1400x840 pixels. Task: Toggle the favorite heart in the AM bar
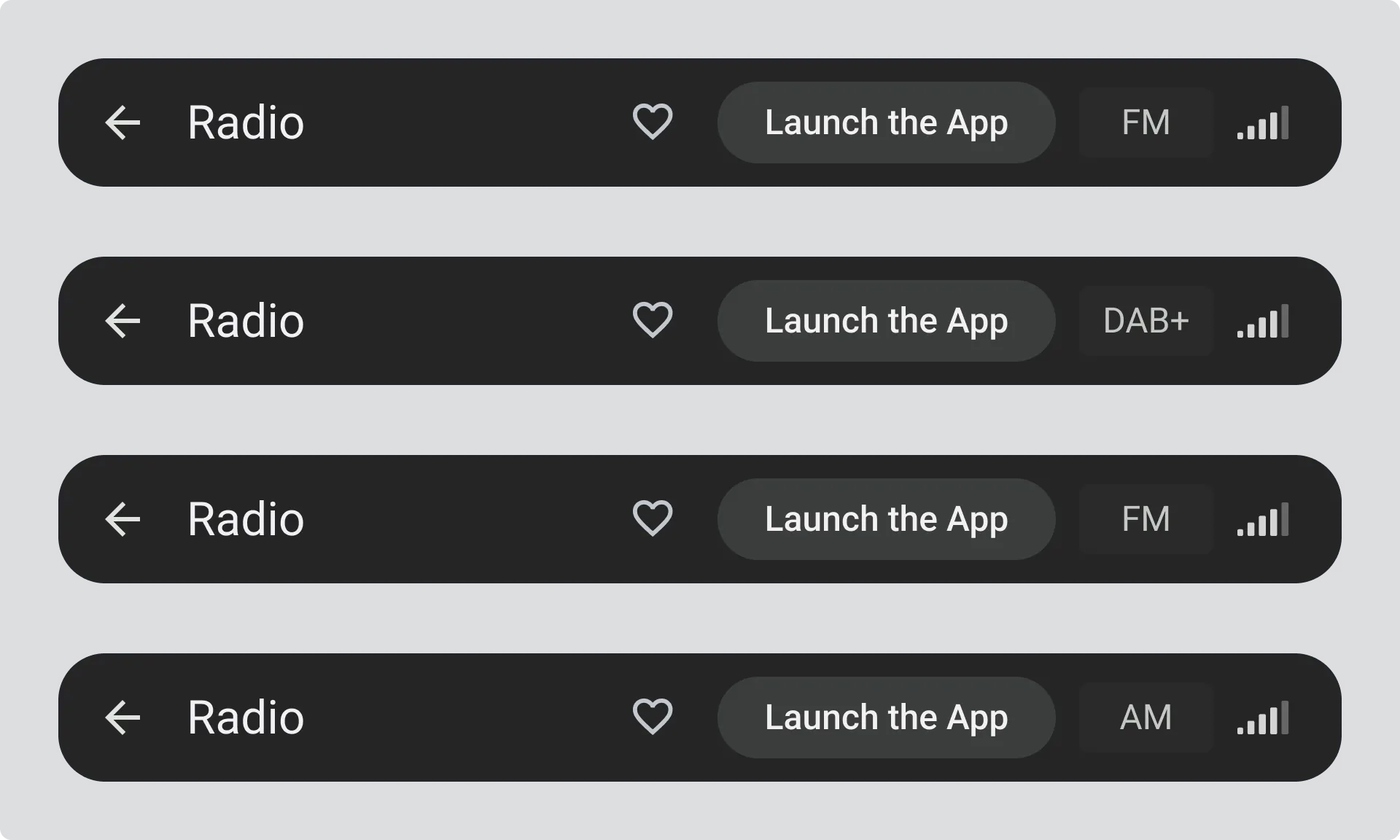coord(652,717)
